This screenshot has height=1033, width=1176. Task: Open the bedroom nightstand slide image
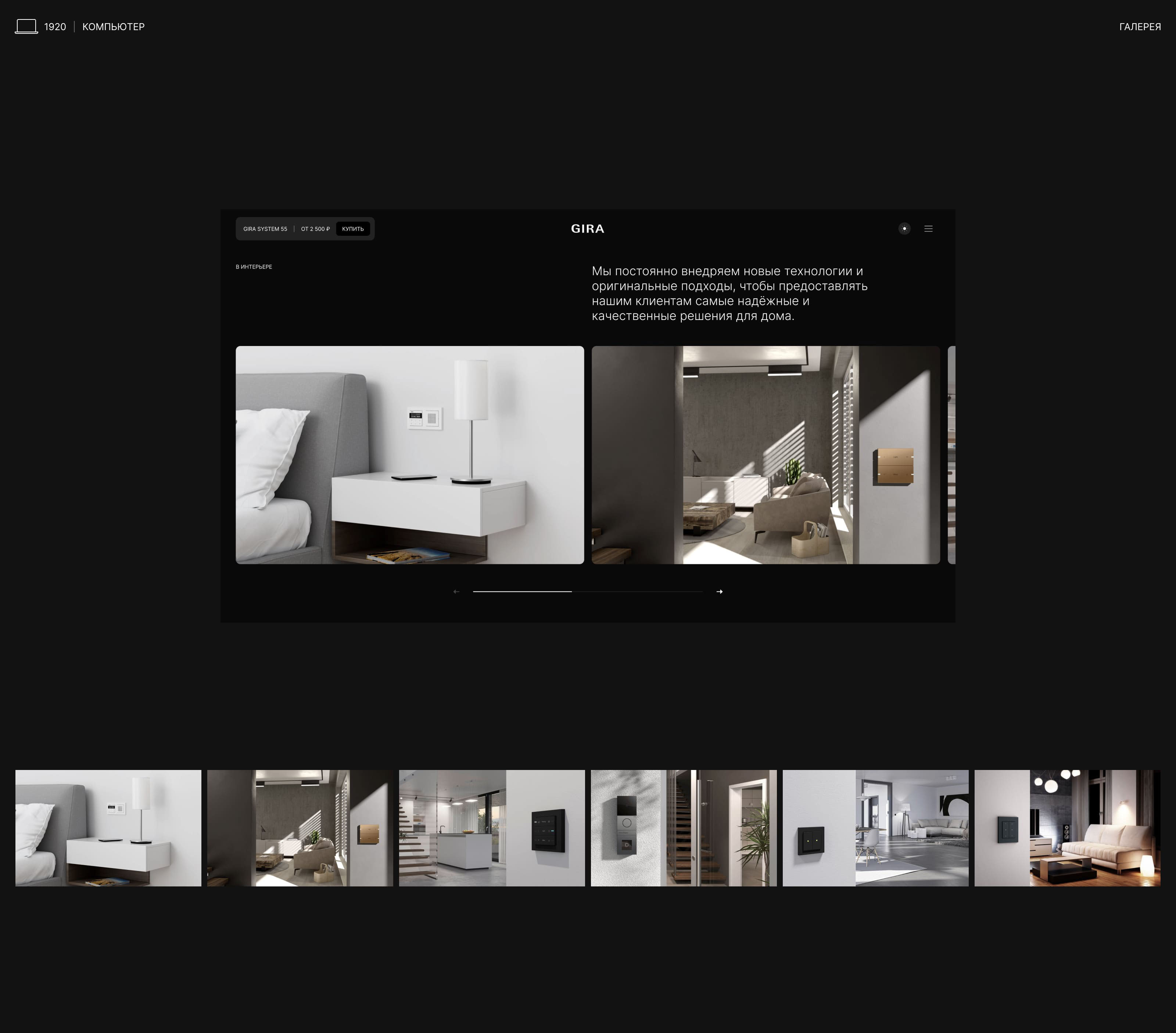coord(410,454)
